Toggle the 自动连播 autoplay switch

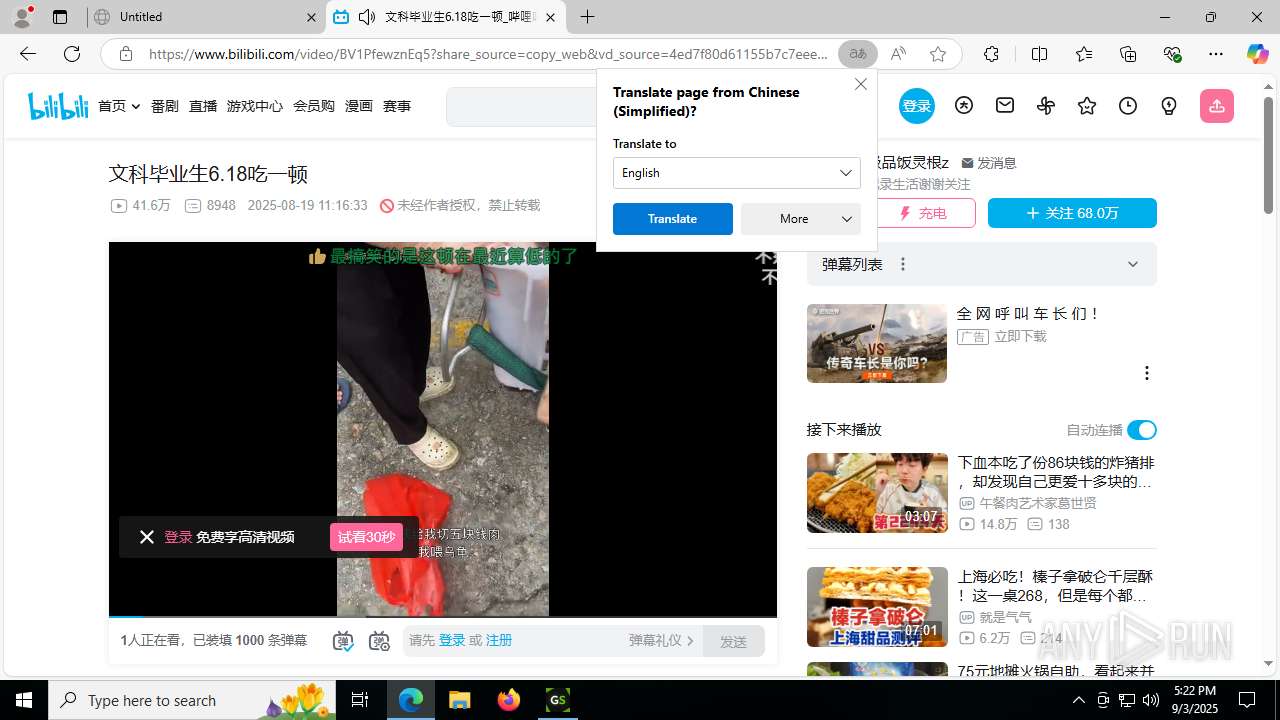(1141, 430)
